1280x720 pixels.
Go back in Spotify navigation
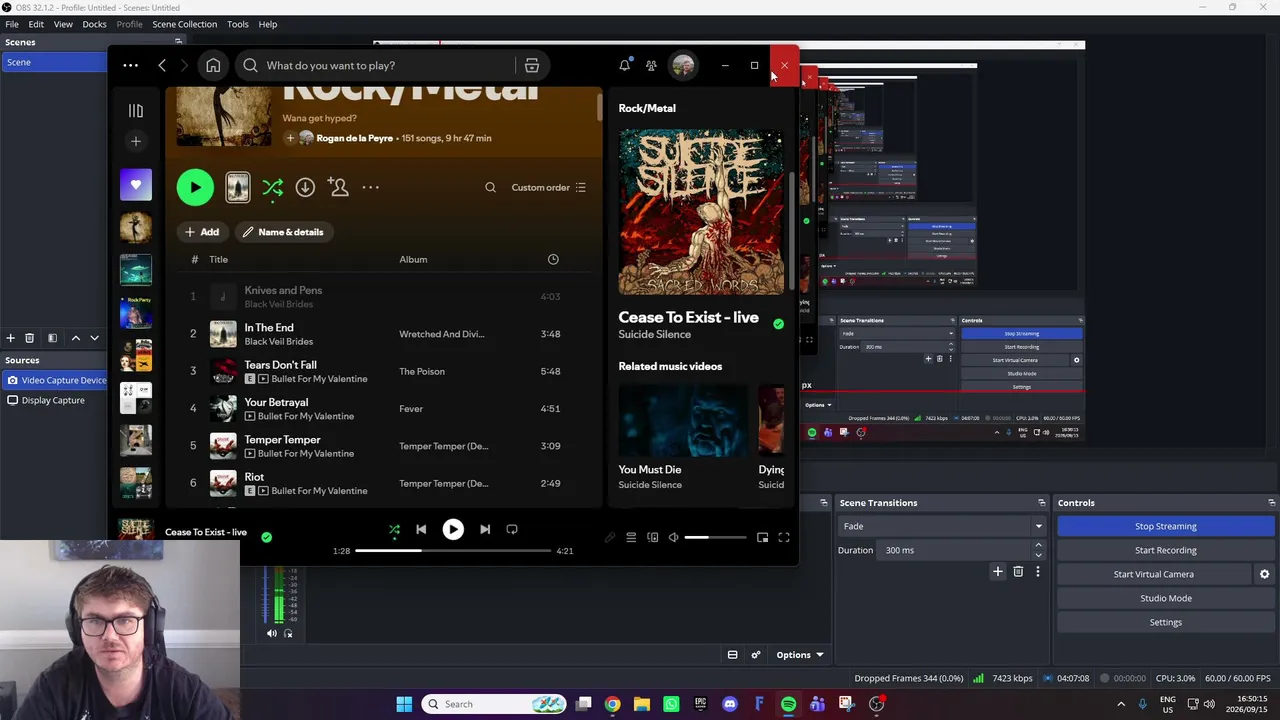pos(162,65)
